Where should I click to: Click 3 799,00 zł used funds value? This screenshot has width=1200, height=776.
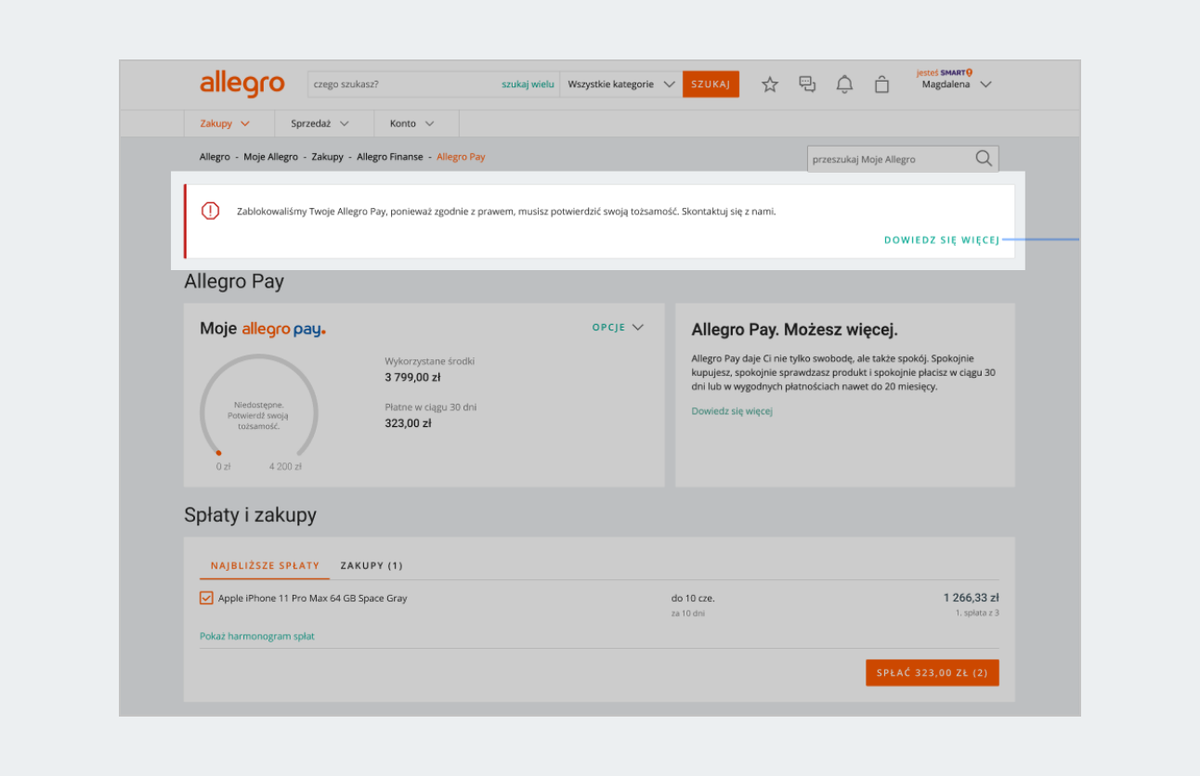[413, 377]
